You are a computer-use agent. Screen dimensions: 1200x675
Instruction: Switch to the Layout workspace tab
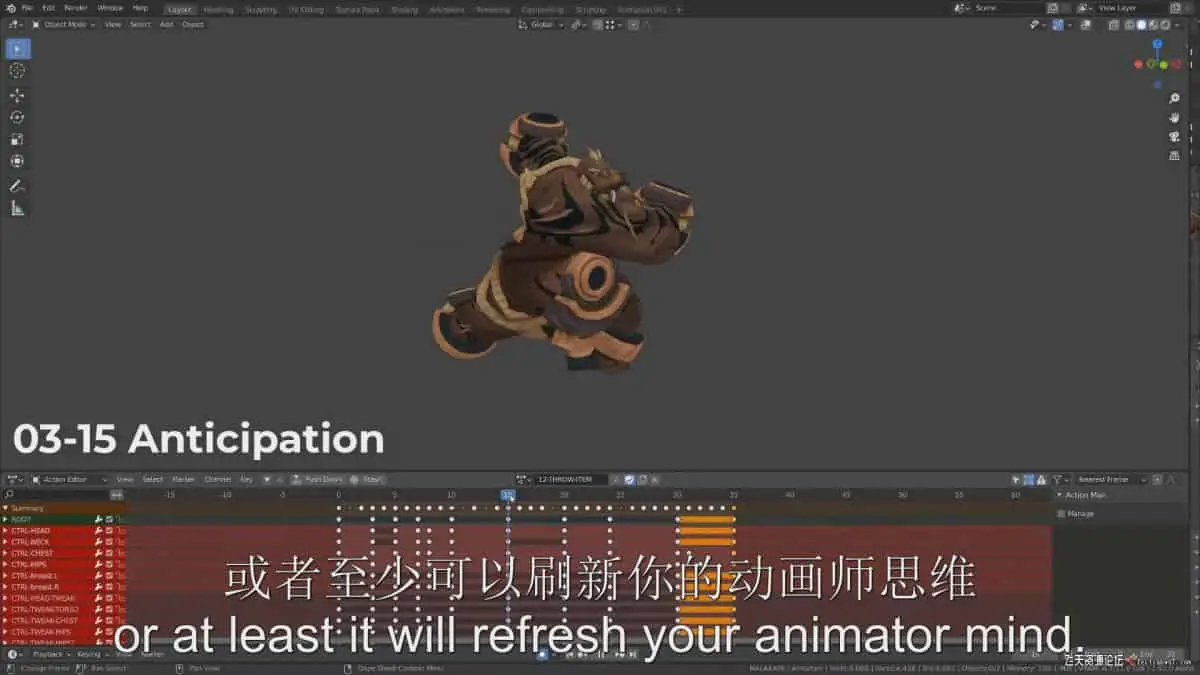click(179, 9)
